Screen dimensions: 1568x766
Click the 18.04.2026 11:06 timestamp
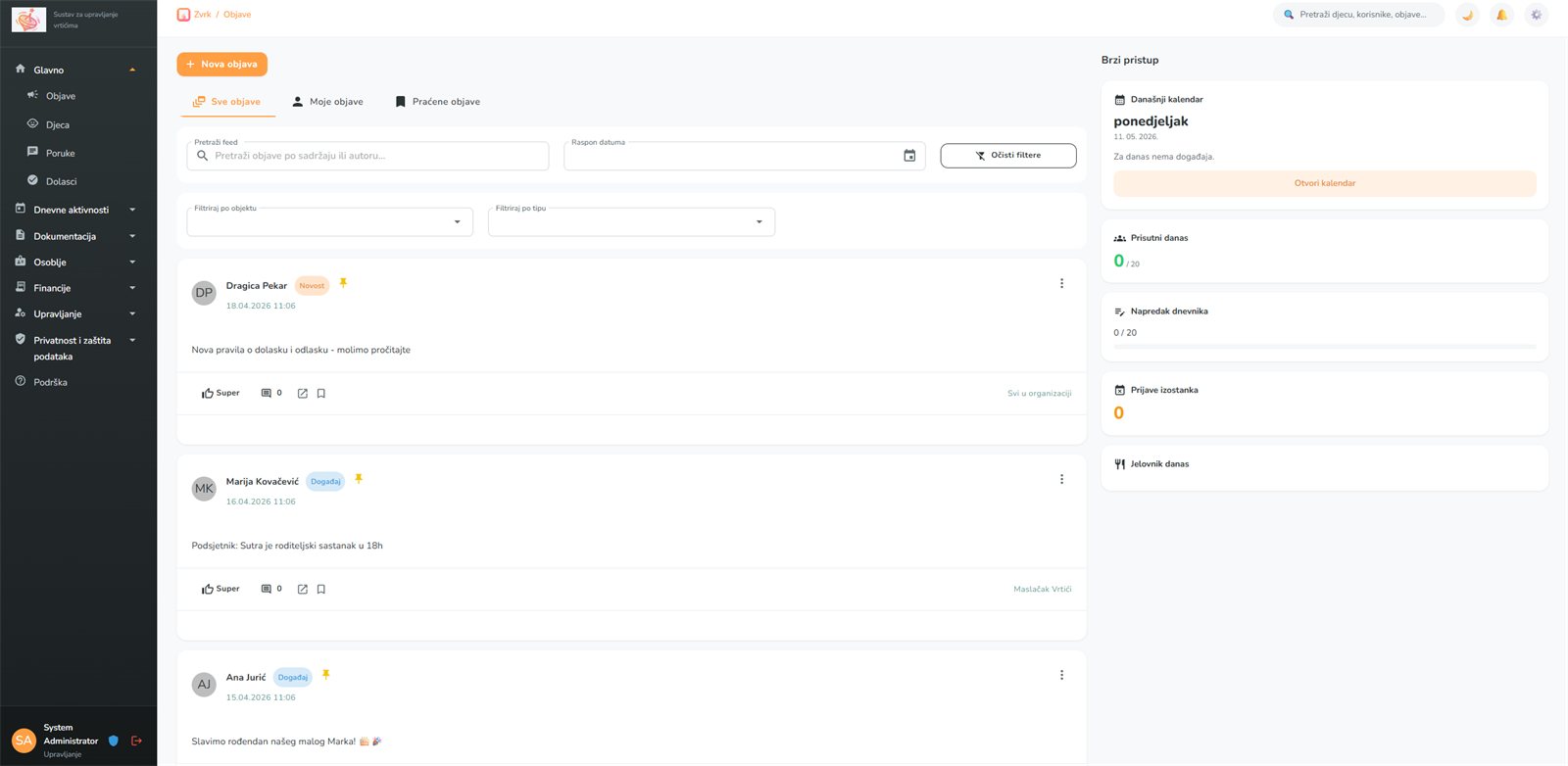(261, 306)
